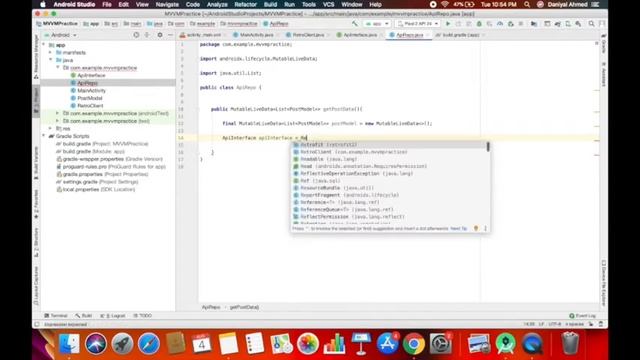
Task: Open System Preferences from the Dock
Action: pyautogui.click(x=440, y=344)
